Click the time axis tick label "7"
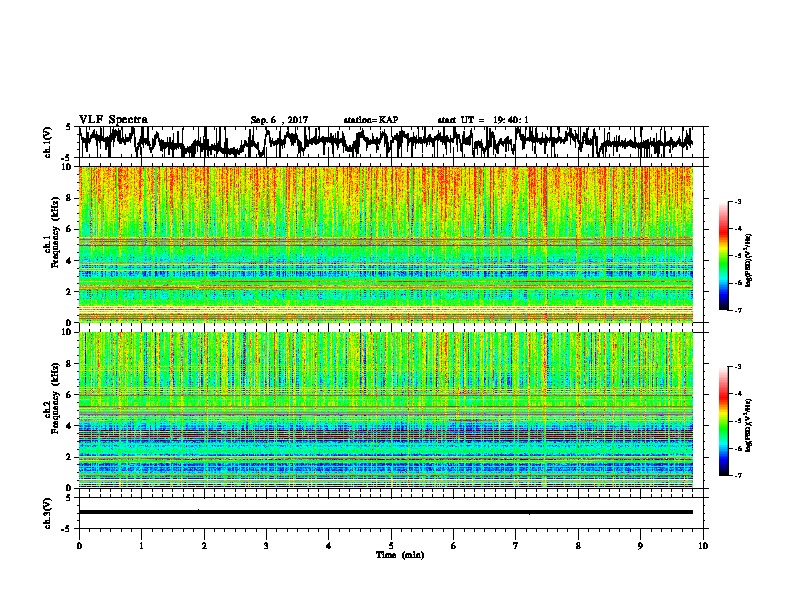The height and width of the screenshot is (612, 792). 516,545
